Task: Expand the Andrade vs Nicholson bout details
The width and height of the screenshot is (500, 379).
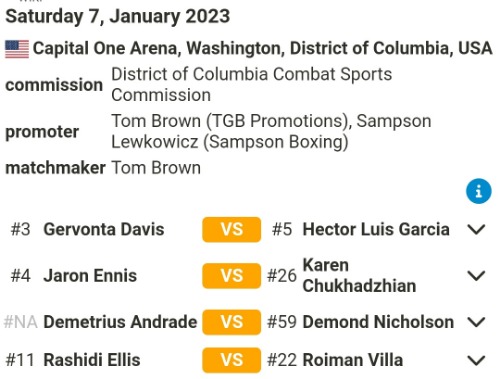Action: 476,322
